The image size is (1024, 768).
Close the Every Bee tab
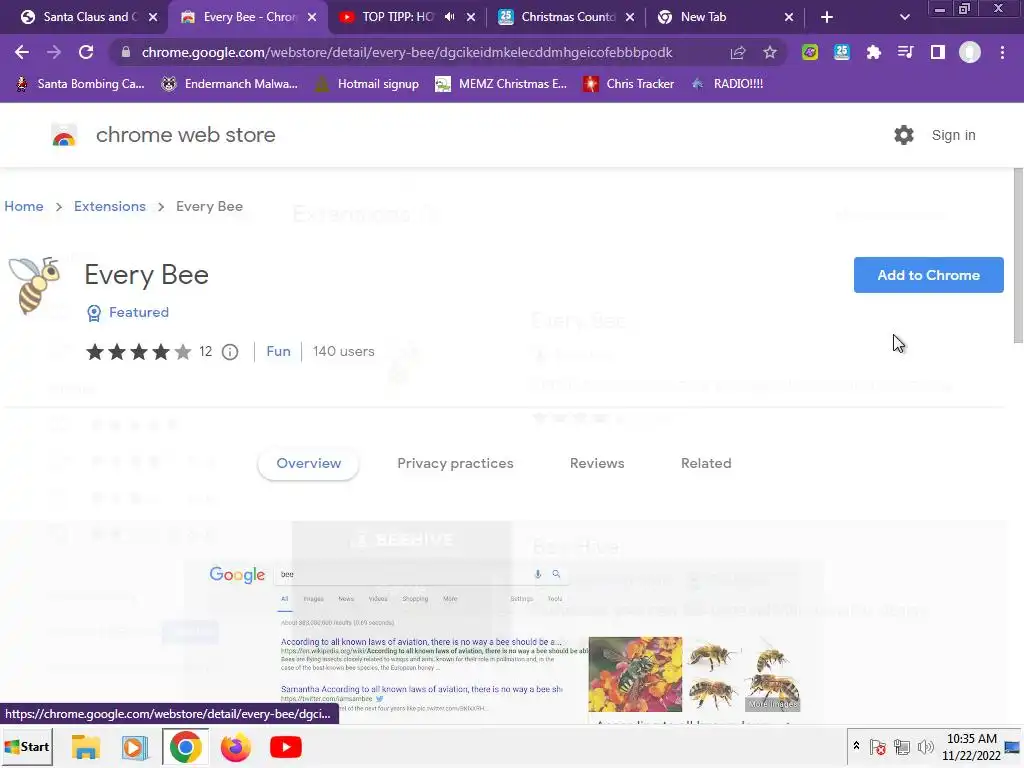pos(312,17)
